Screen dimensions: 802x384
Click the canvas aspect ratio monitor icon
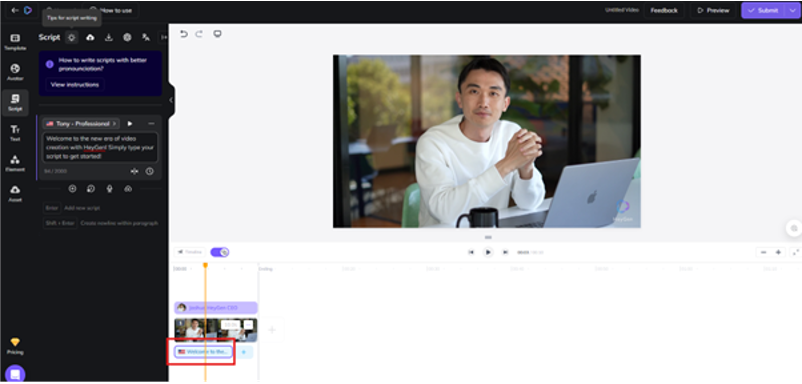pos(217,34)
